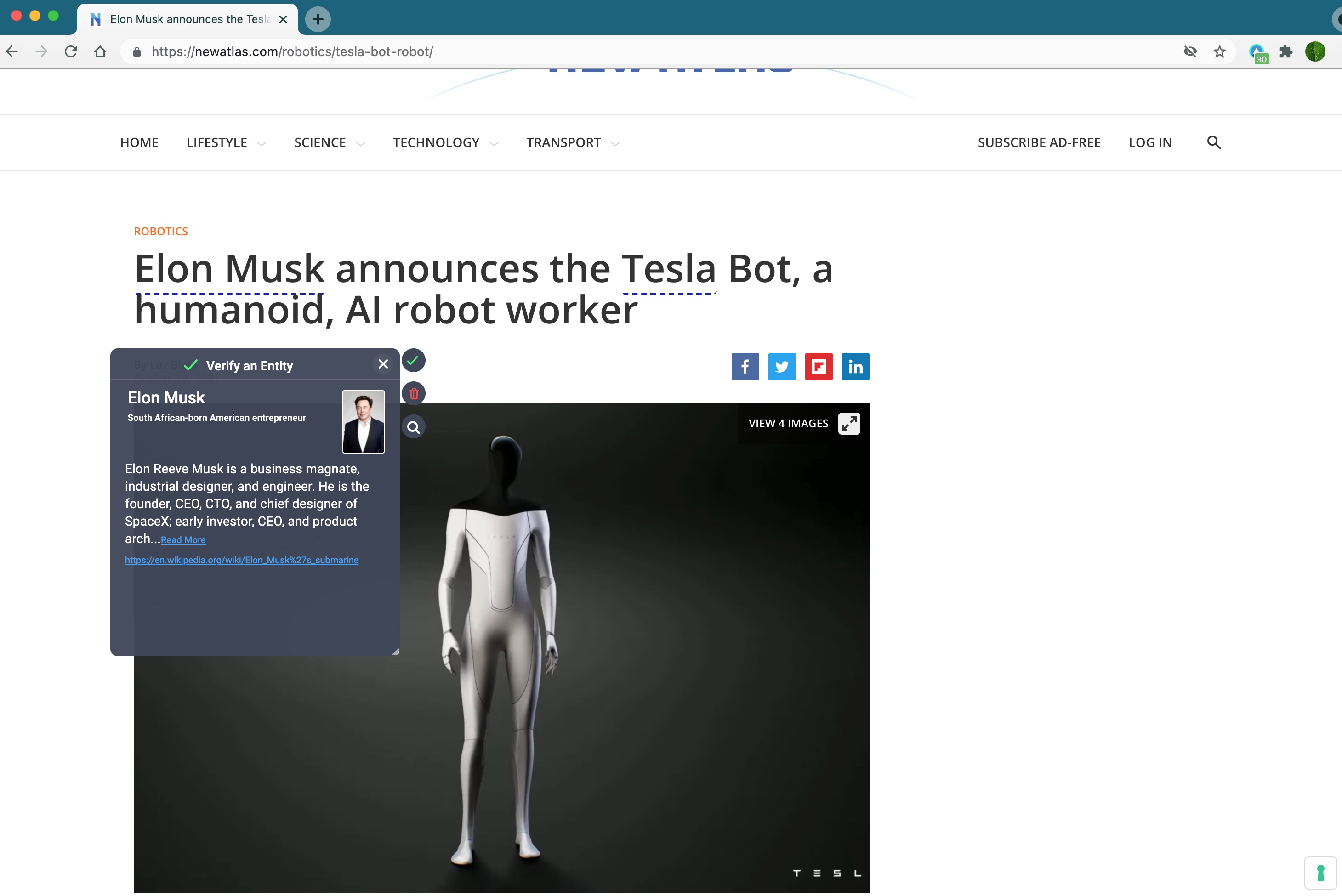Viewport: 1342px width, 896px height.
Task: Click the green keyhole widget icon
Action: 1320,873
